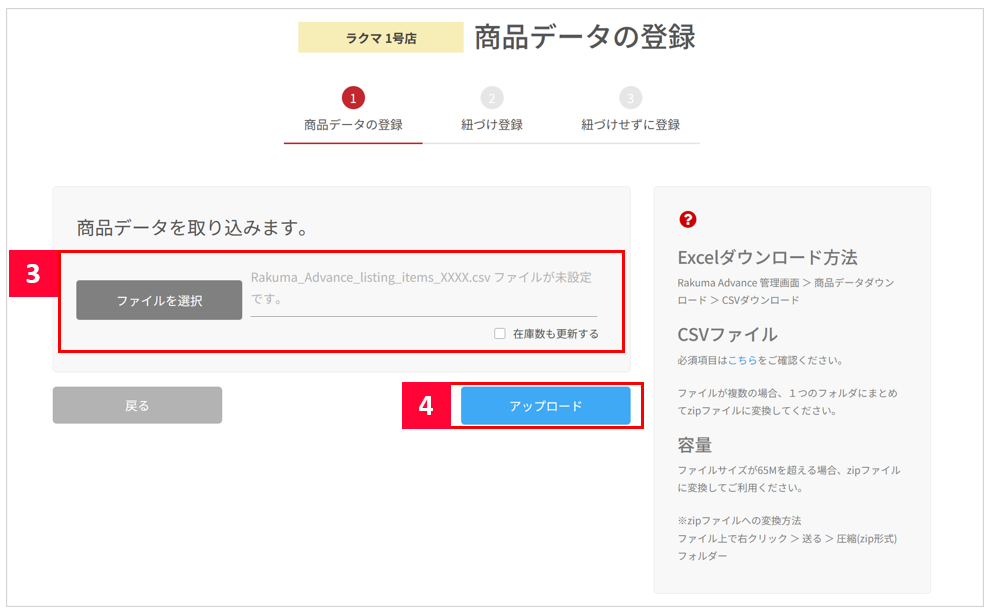993x613 pixels.
Task: Select the 商品データの登録 step tab label
Action: pos(353,125)
